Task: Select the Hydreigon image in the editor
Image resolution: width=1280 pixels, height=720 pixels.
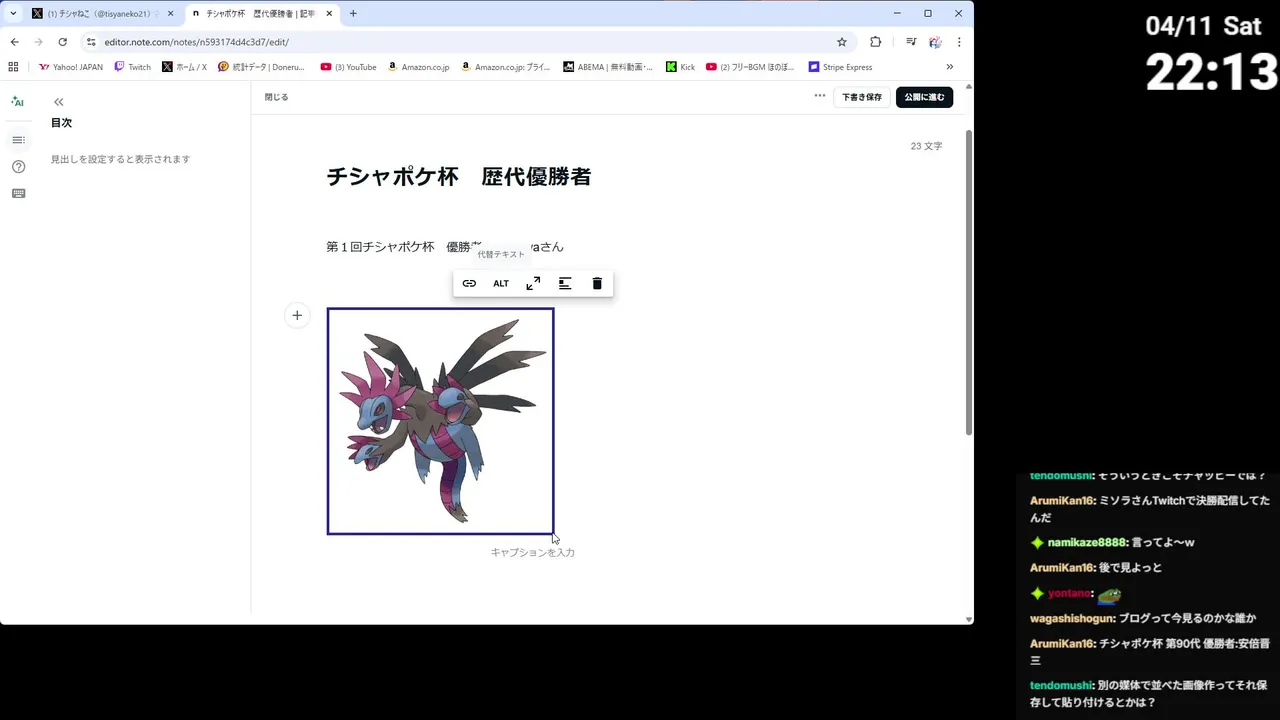Action: (x=440, y=421)
